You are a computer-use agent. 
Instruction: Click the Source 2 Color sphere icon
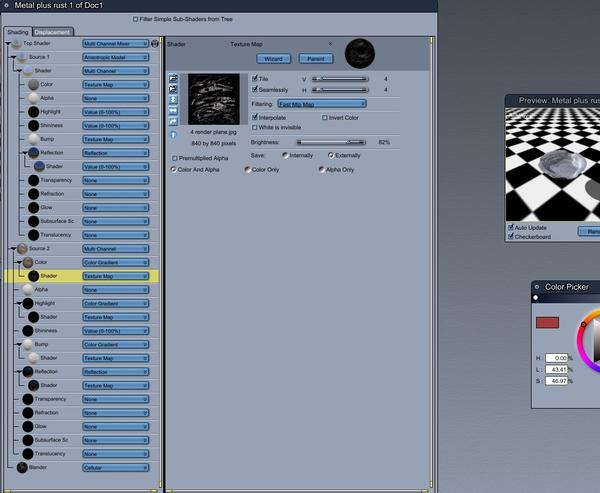[28, 262]
